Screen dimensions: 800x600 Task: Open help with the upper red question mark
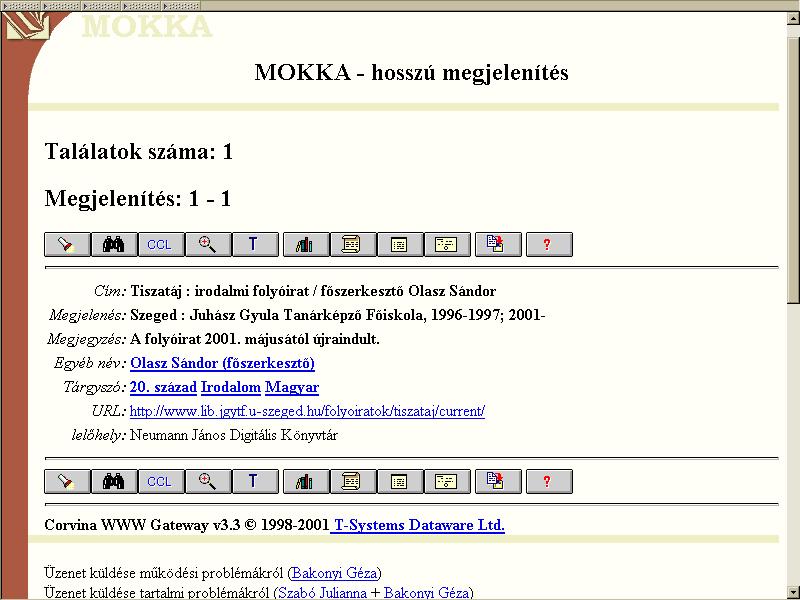(548, 244)
